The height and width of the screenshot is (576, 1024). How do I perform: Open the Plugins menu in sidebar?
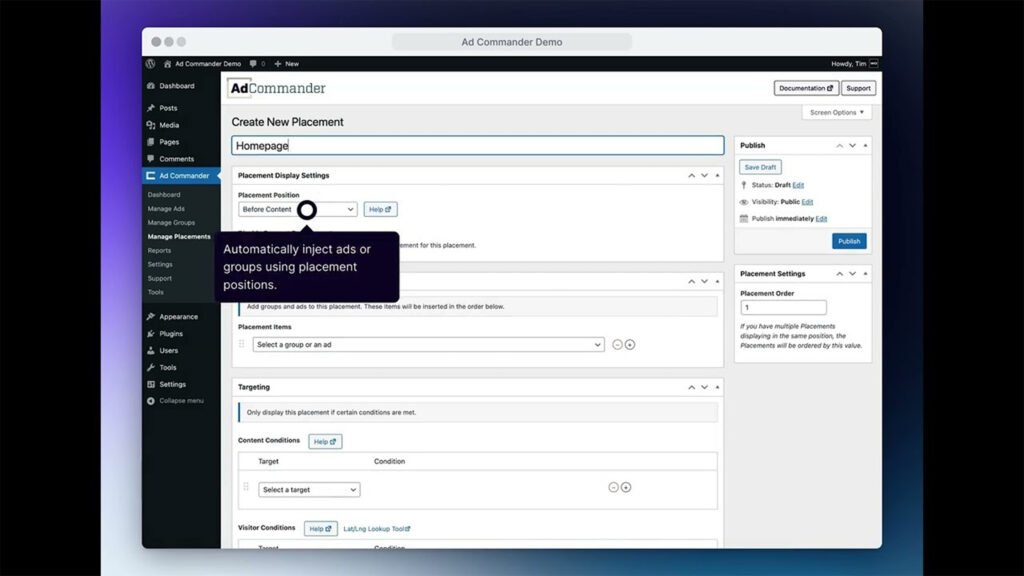171,334
